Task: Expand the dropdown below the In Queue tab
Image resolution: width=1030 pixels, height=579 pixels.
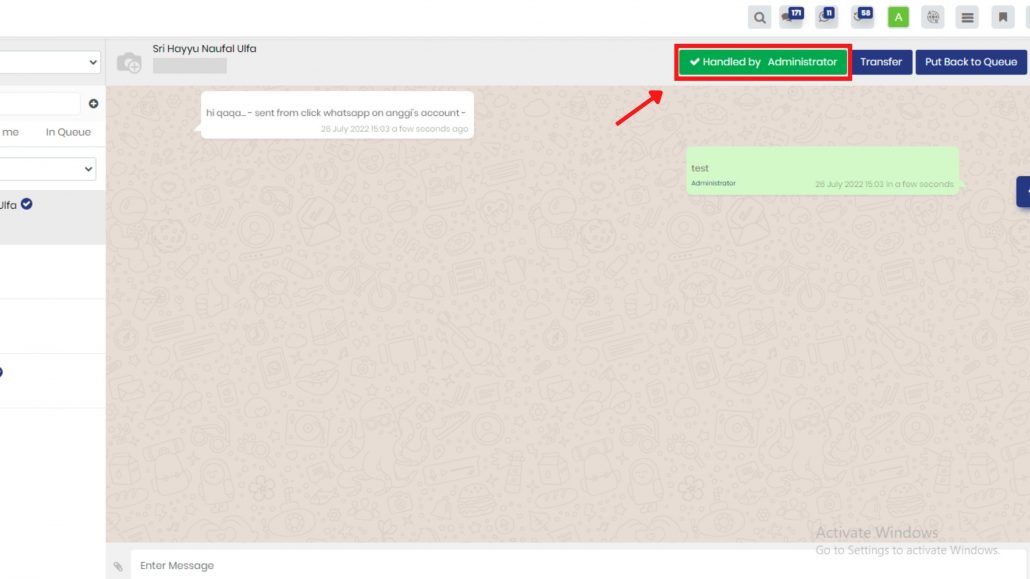Action: click(x=47, y=169)
